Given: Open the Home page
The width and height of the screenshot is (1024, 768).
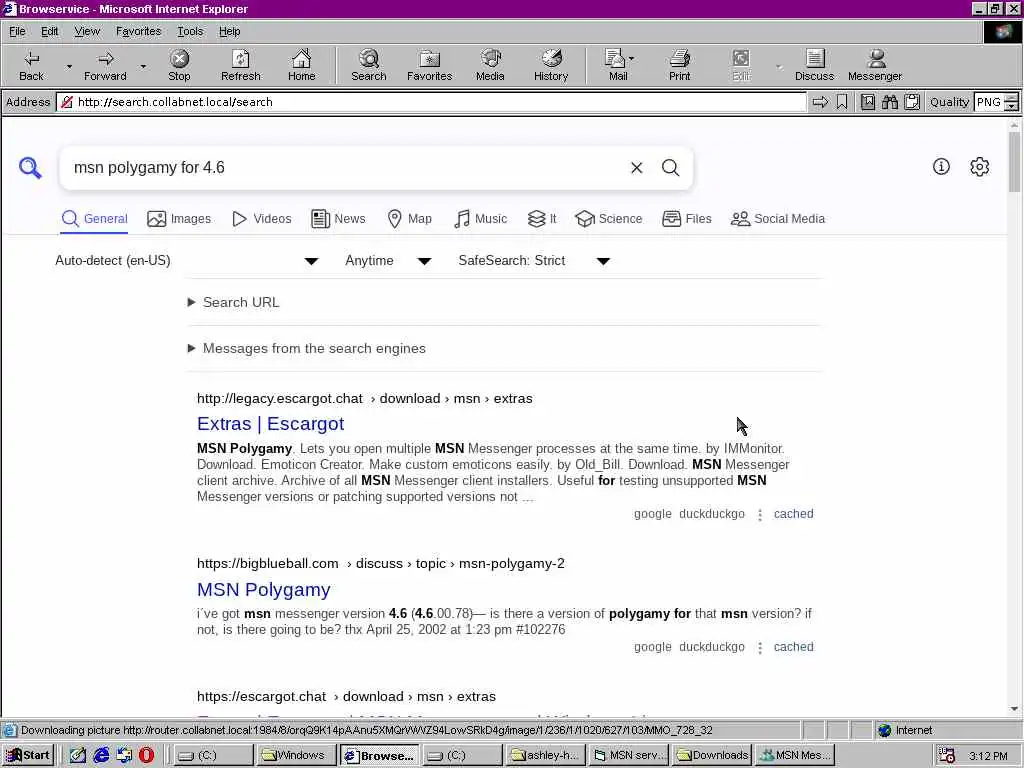Looking at the screenshot, I should point(301,65).
